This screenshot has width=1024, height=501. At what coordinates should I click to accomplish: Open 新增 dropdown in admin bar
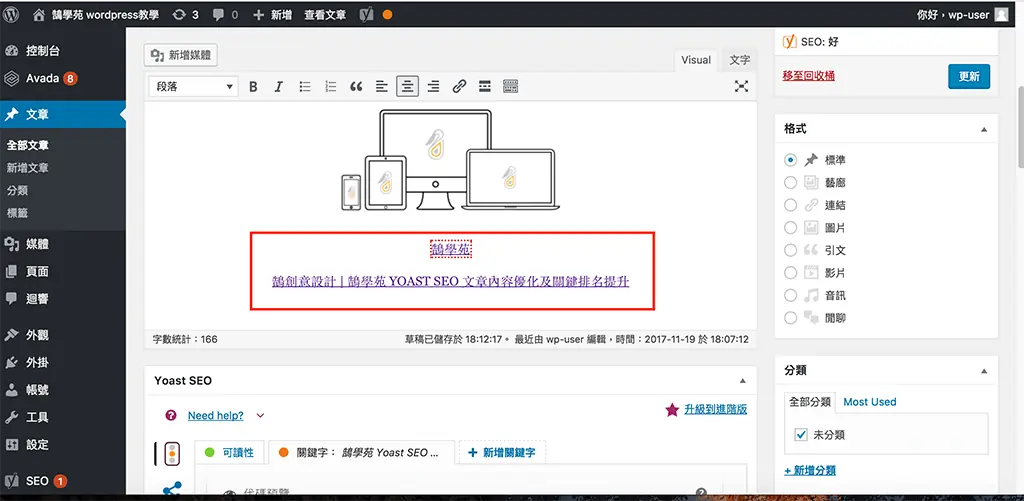pos(272,14)
